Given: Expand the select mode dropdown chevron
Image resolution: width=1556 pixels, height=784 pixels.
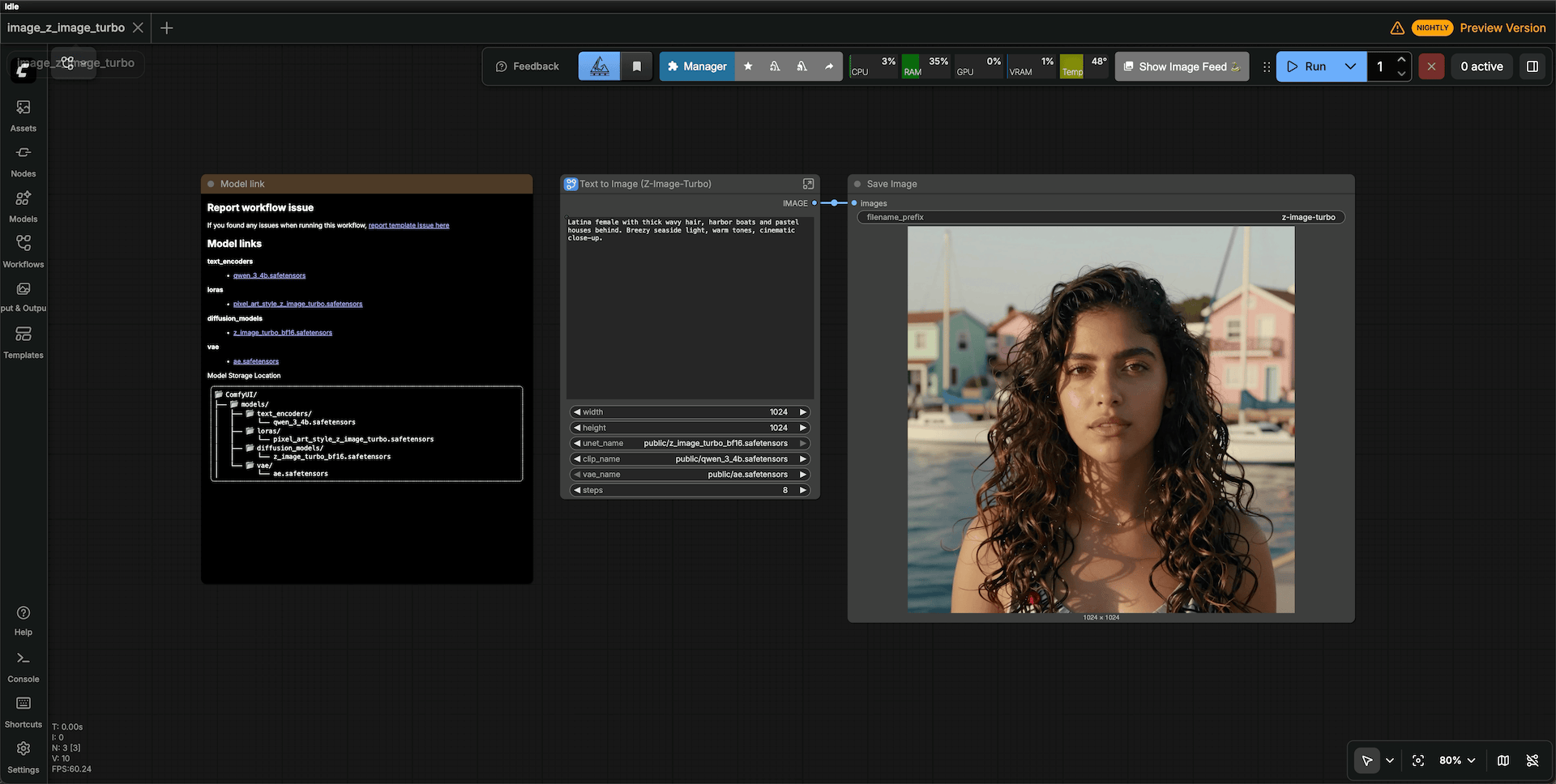Looking at the screenshot, I should tap(1390, 761).
